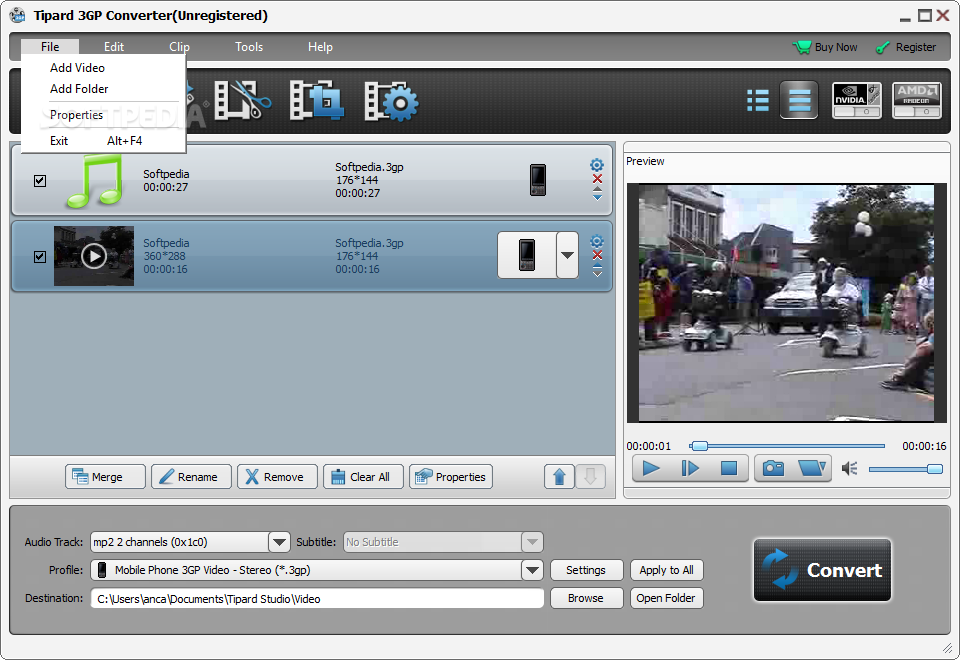This screenshot has height=660, width=960.
Task: Click the Remove button
Action: pyautogui.click(x=277, y=476)
